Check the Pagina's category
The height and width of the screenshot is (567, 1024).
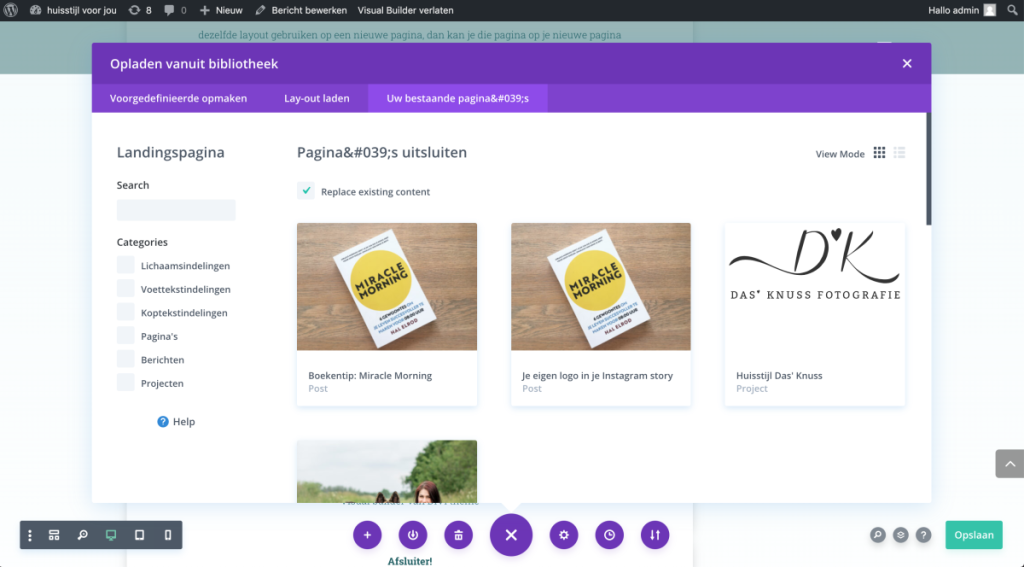point(125,335)
